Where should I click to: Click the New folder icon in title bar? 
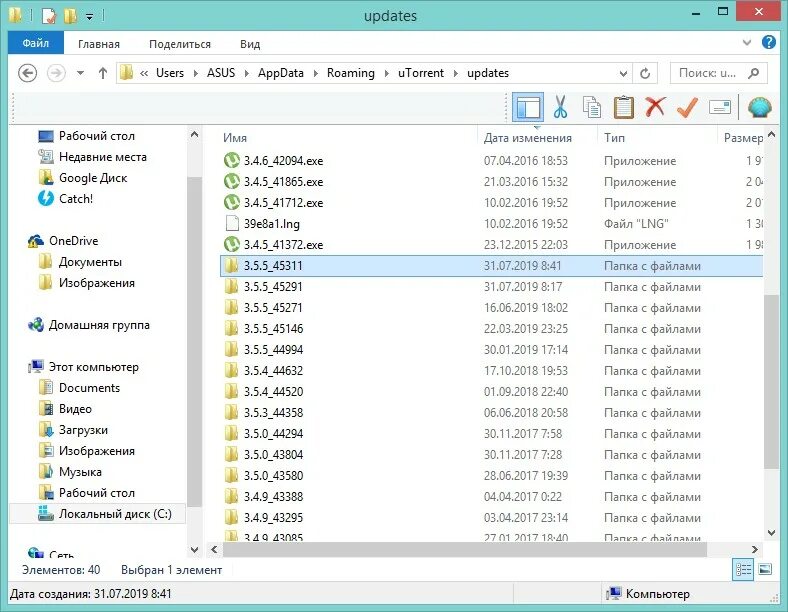[x=70, y=16]
